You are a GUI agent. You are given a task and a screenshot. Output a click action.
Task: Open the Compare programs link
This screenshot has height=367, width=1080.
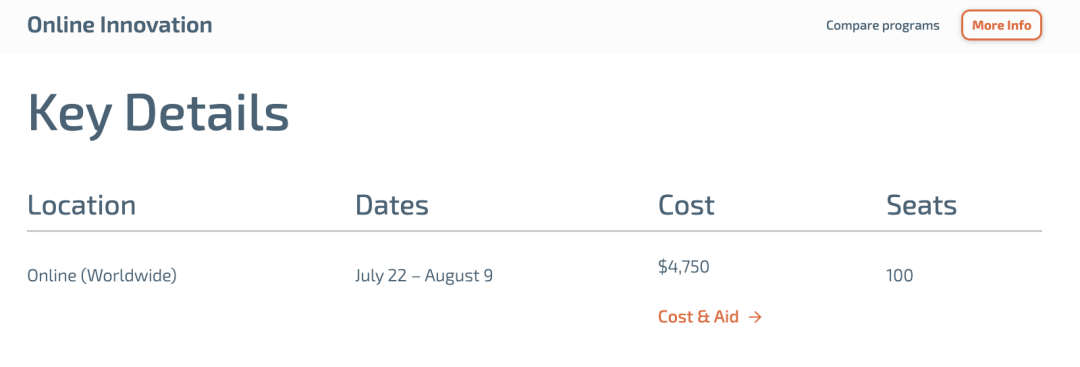tap(882, 25)
